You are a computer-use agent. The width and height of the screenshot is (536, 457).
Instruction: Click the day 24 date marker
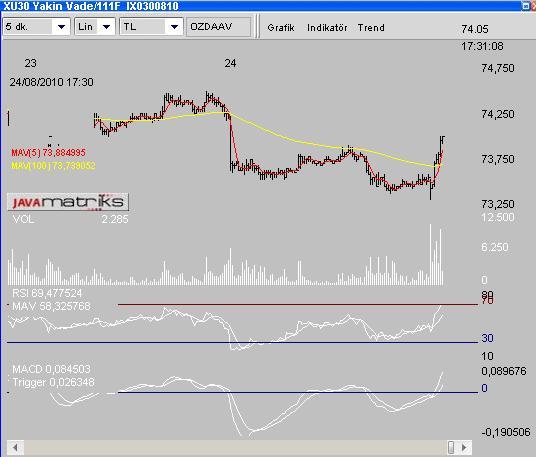point(230,63)
